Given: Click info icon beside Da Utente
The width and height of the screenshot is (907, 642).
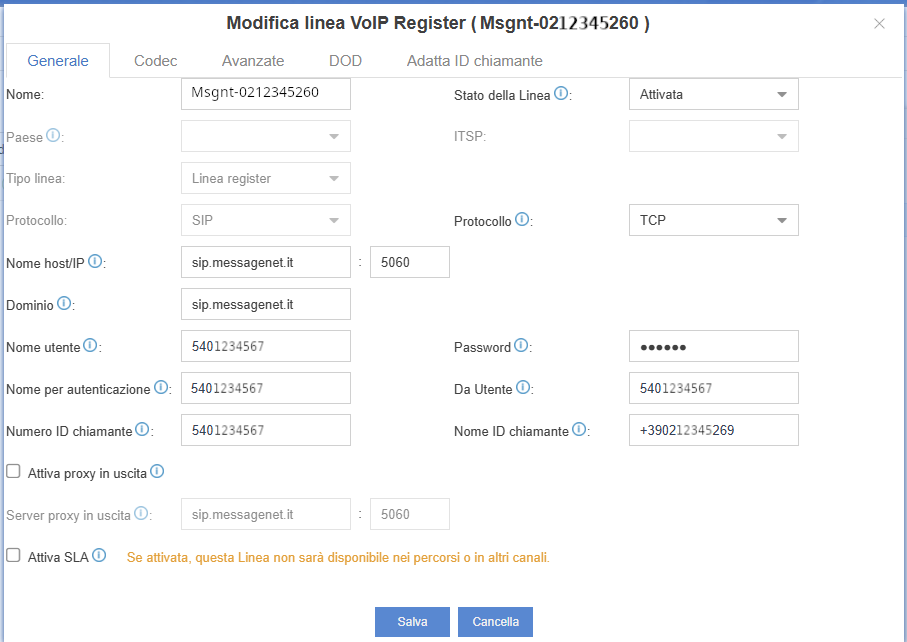Looking at the screenshot, I should tap(523, 388).
